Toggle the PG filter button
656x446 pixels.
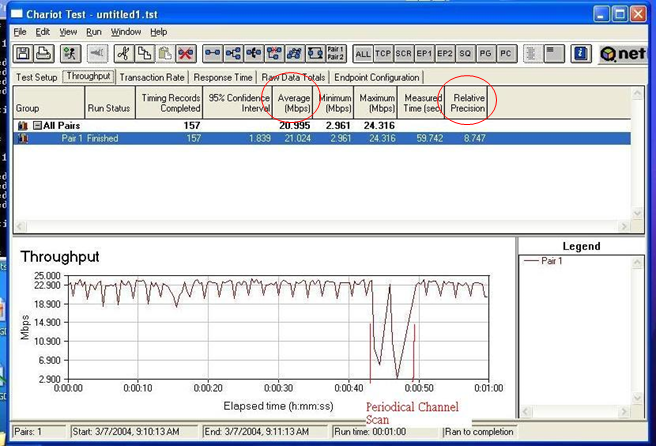click(x=485, y=54)
